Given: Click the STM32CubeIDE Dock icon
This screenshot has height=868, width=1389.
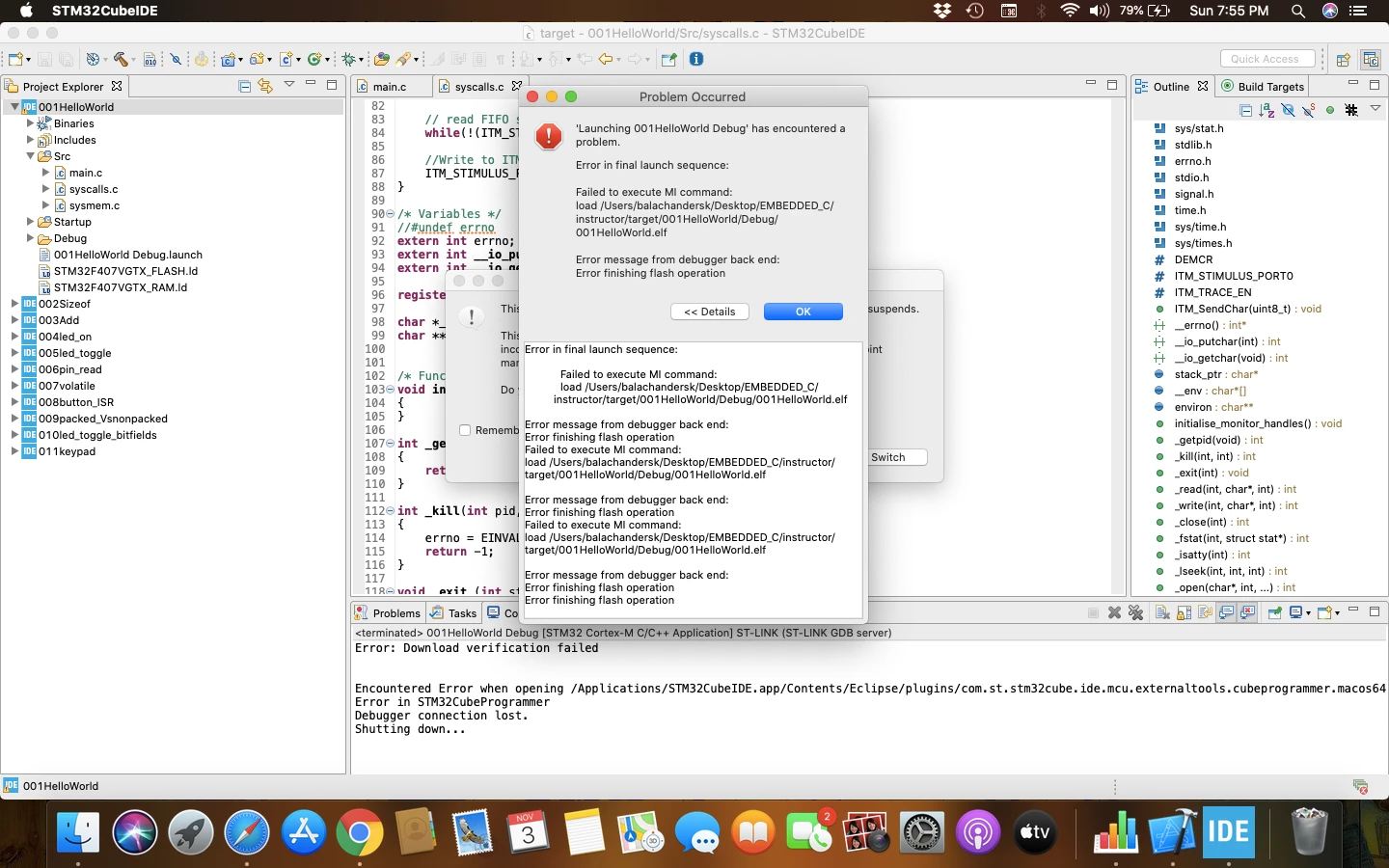Looking at the screenshot, I should [x=1228, y=832].
